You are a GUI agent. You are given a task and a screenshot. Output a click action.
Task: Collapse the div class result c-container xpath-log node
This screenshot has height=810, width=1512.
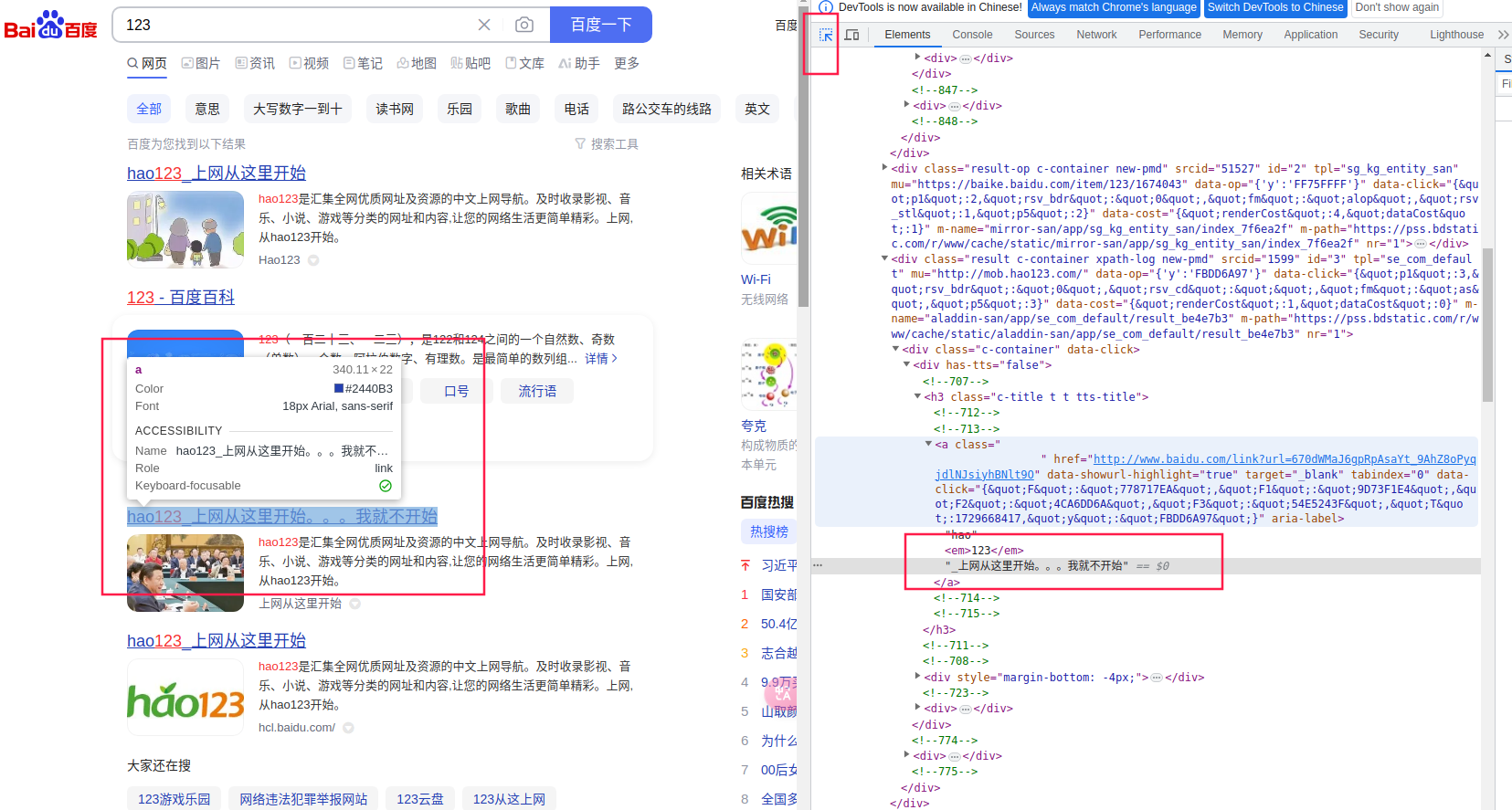pyautogui.click(x=884, y=258)
